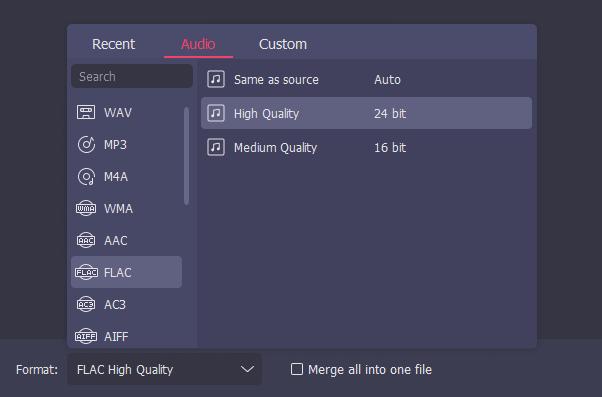Select the MP3 label
602x397 pixels.
(x=115, y=145)
